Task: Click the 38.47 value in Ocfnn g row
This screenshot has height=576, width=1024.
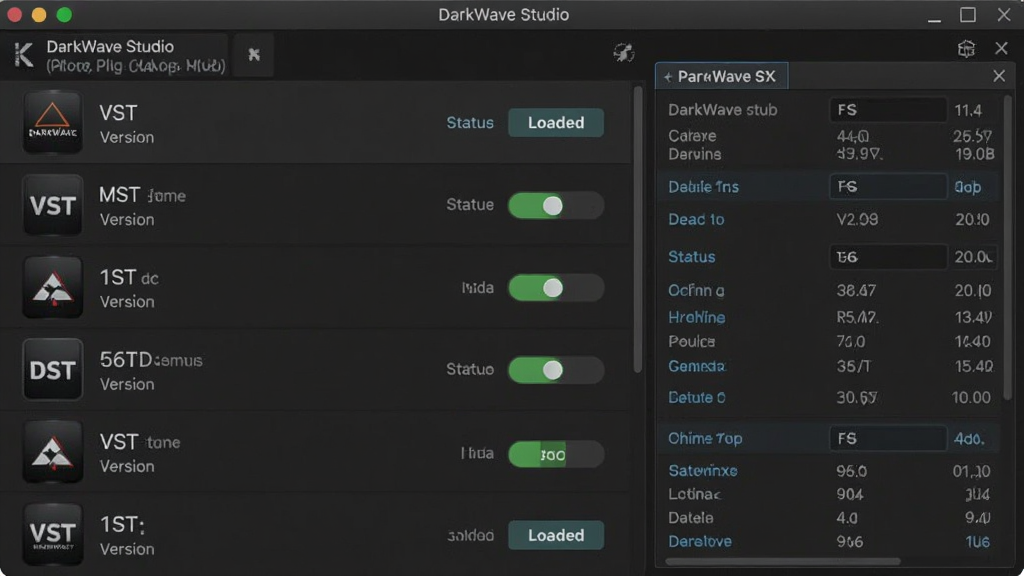Action: click(x=856, y=291)
